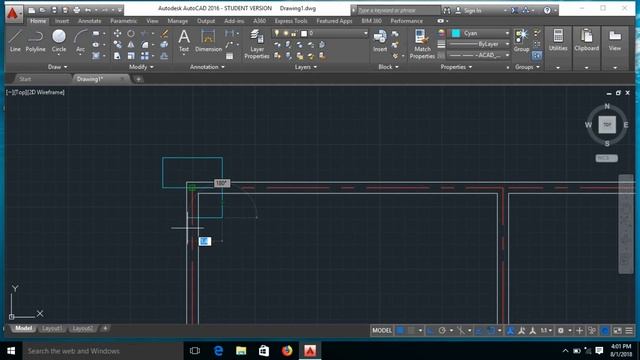640x360 pixels.
Task: Select the Line tool
Action: coord(15,41)
